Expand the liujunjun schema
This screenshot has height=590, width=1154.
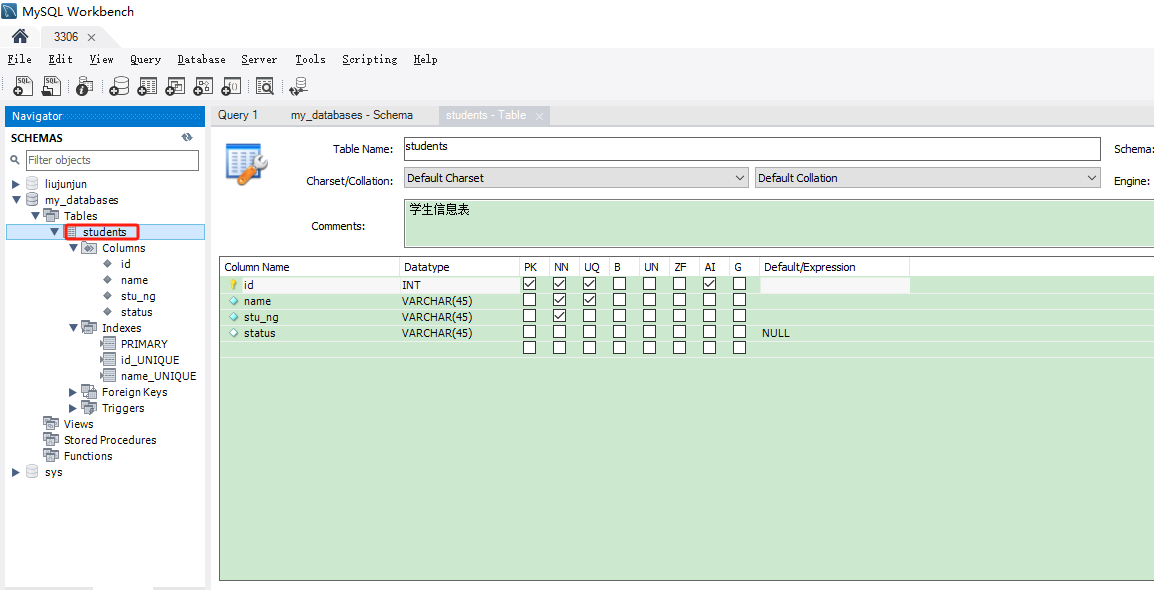click(x=15, y=184)
